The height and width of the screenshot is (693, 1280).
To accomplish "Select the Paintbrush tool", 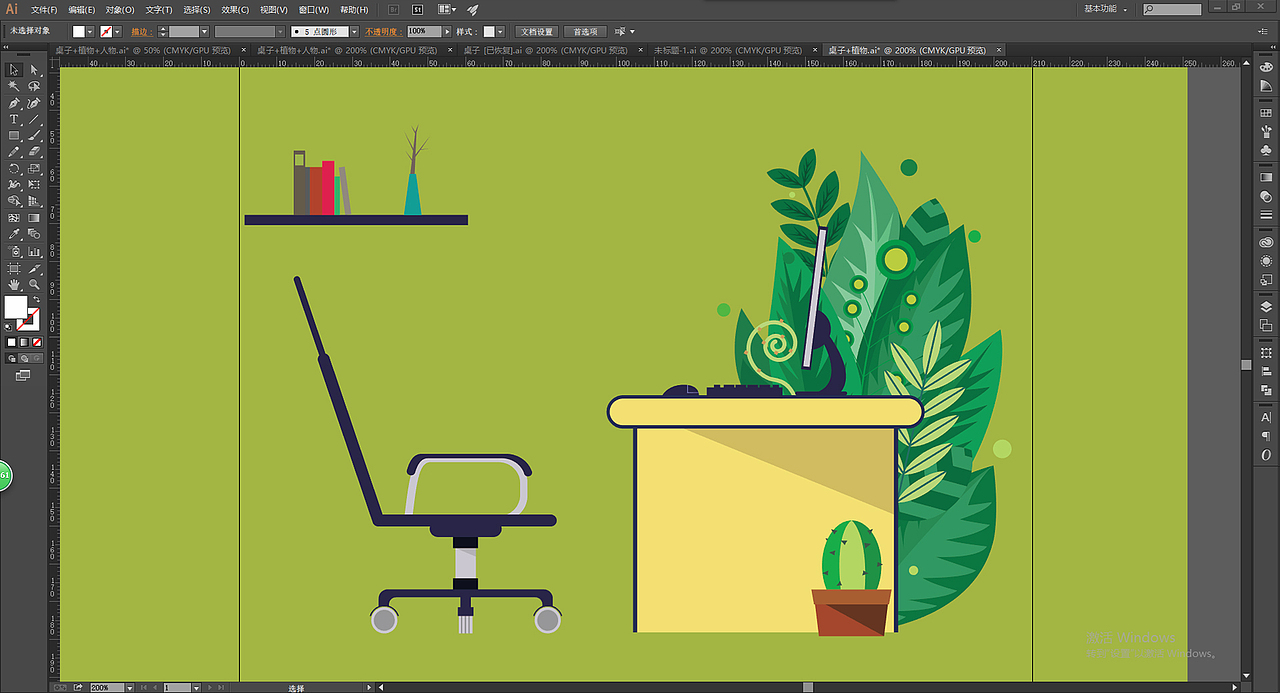I will coord(33,135).
